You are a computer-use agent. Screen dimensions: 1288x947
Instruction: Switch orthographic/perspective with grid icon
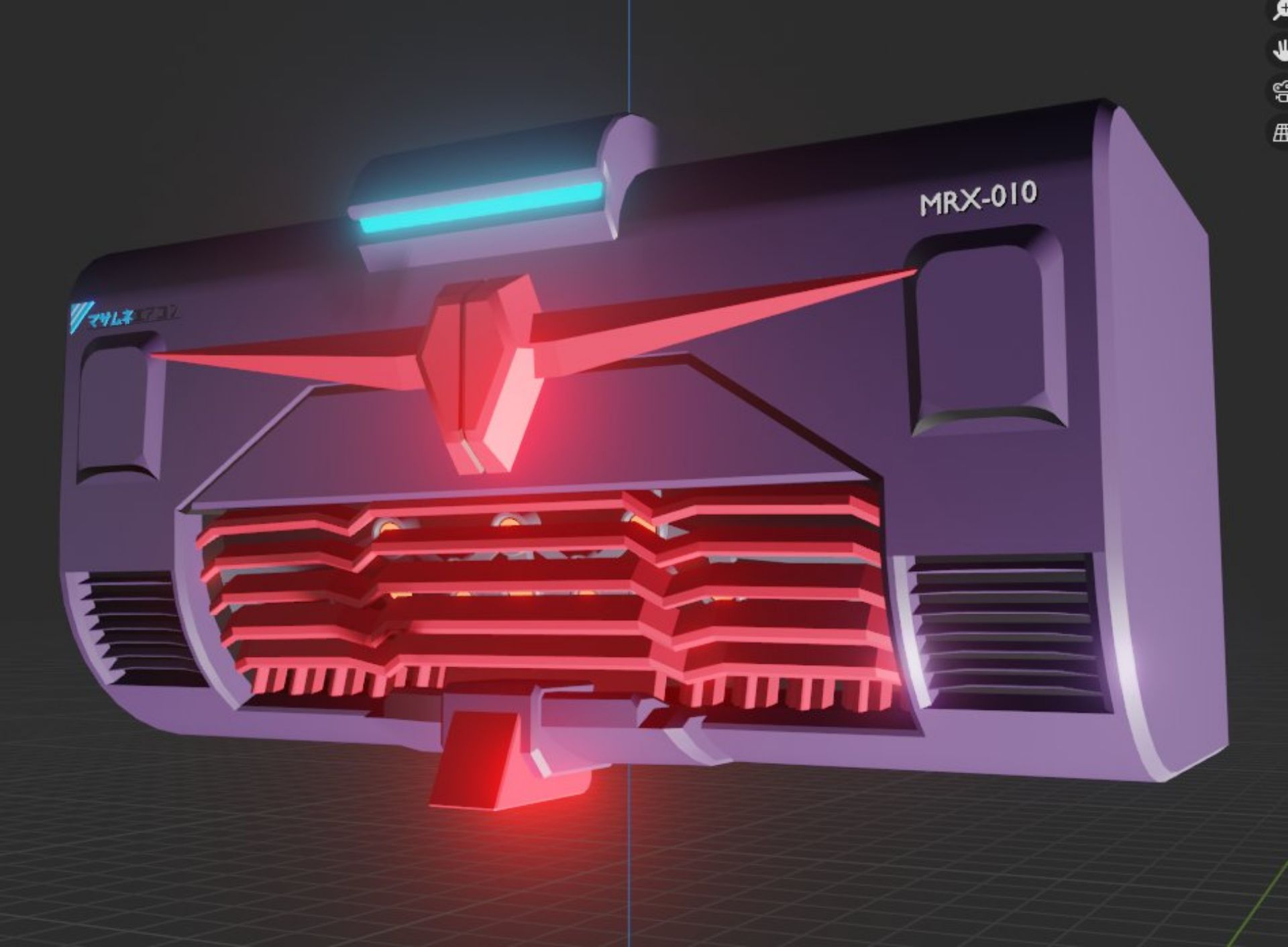coord(1280,132)
